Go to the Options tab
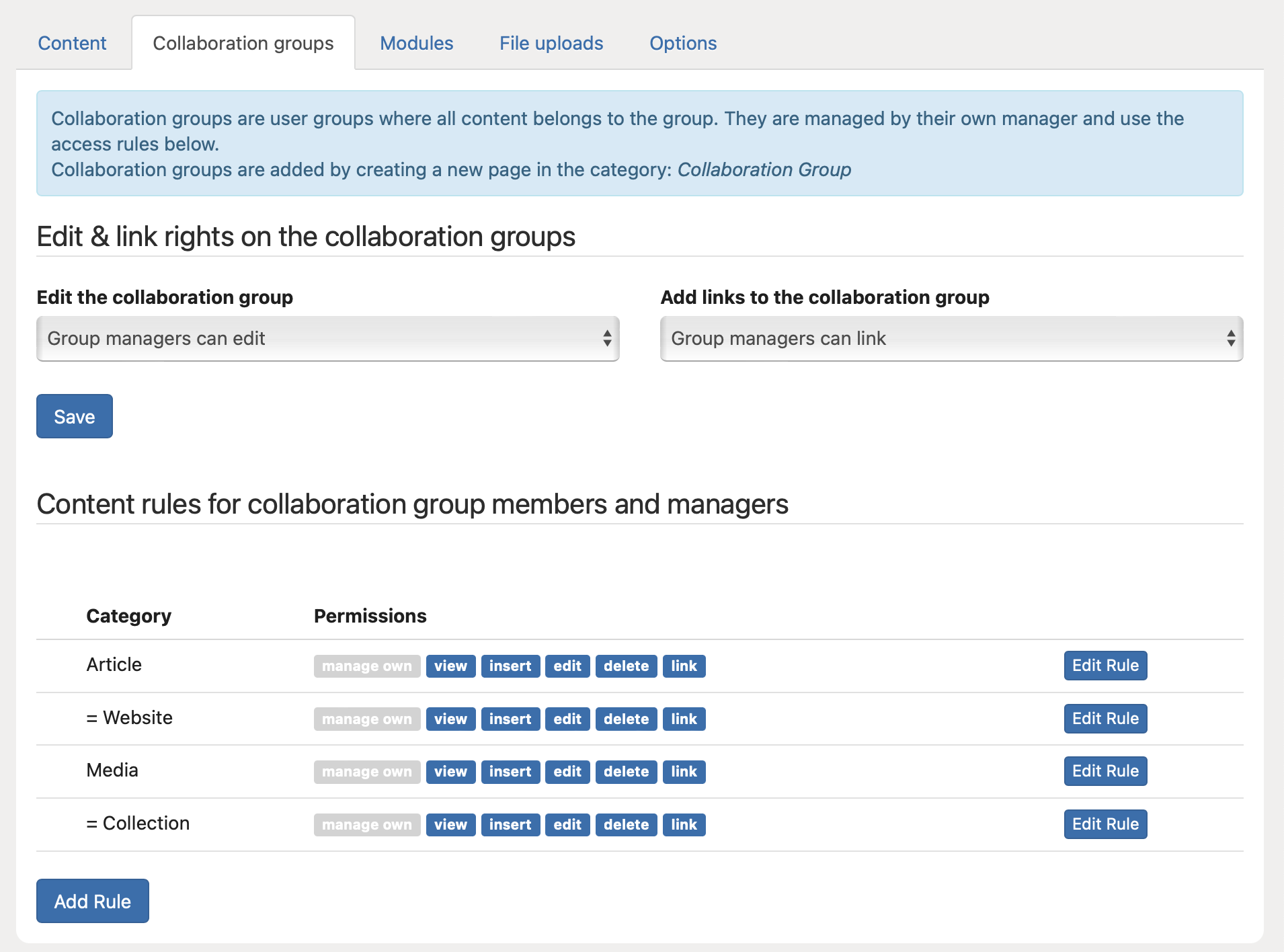The width and height of the screenshot is (1284, 952). coord(682,43)
